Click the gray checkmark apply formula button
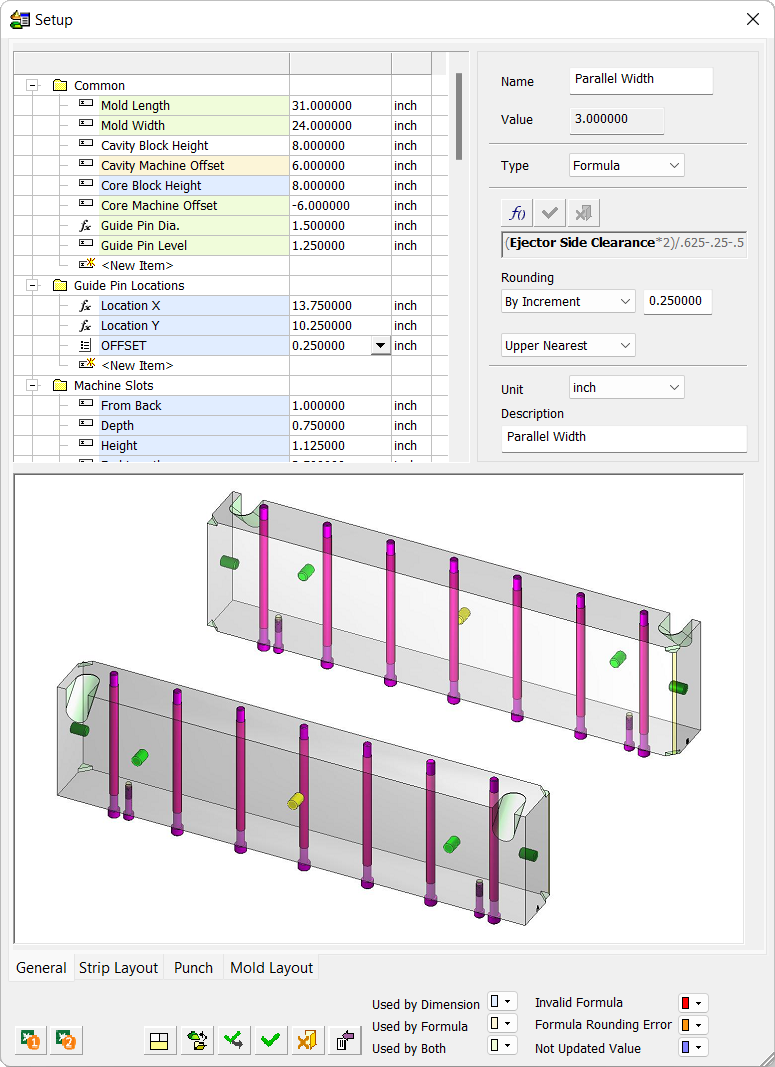Screen dimensions: 775x1067 click(550, 214)
